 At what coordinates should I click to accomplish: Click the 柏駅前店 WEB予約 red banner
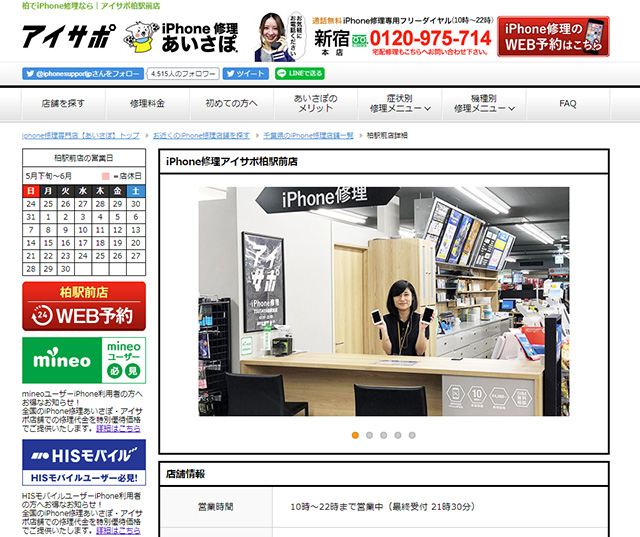click(84, 306)
